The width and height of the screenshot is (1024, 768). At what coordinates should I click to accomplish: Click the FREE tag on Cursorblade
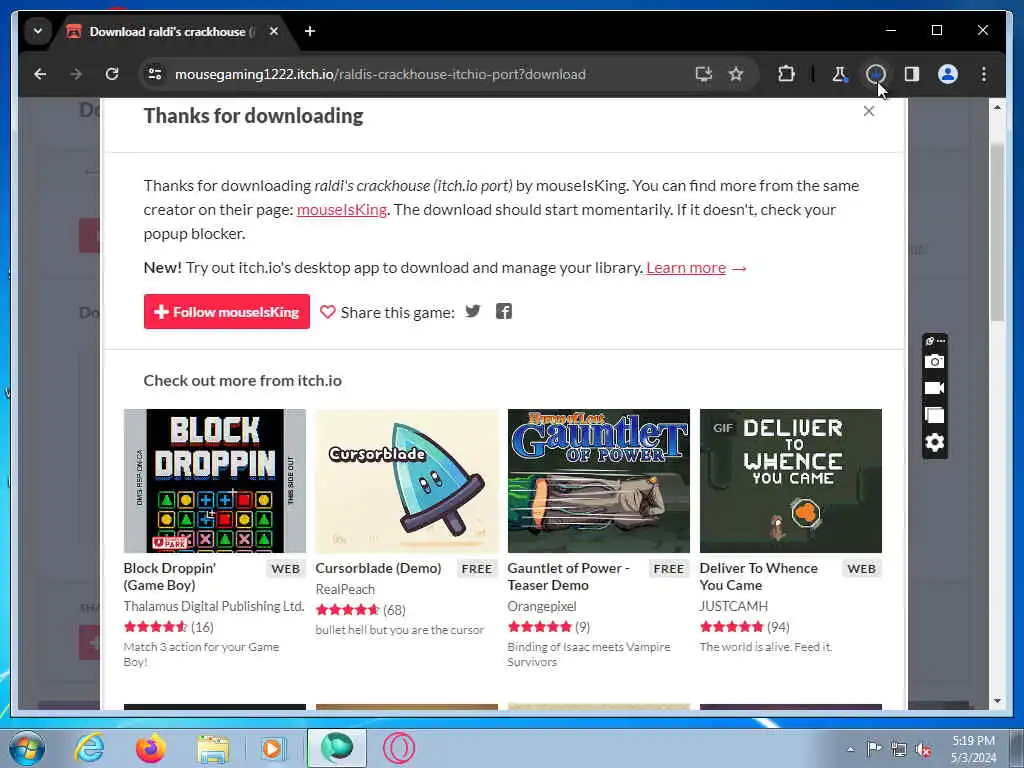(477, 569)
